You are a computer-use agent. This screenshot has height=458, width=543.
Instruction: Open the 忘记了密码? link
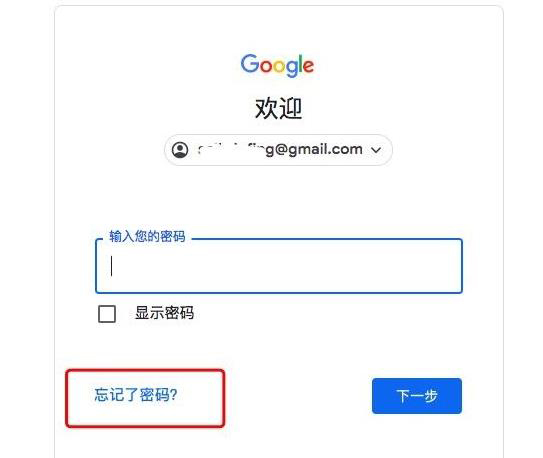tap(136, 395)
